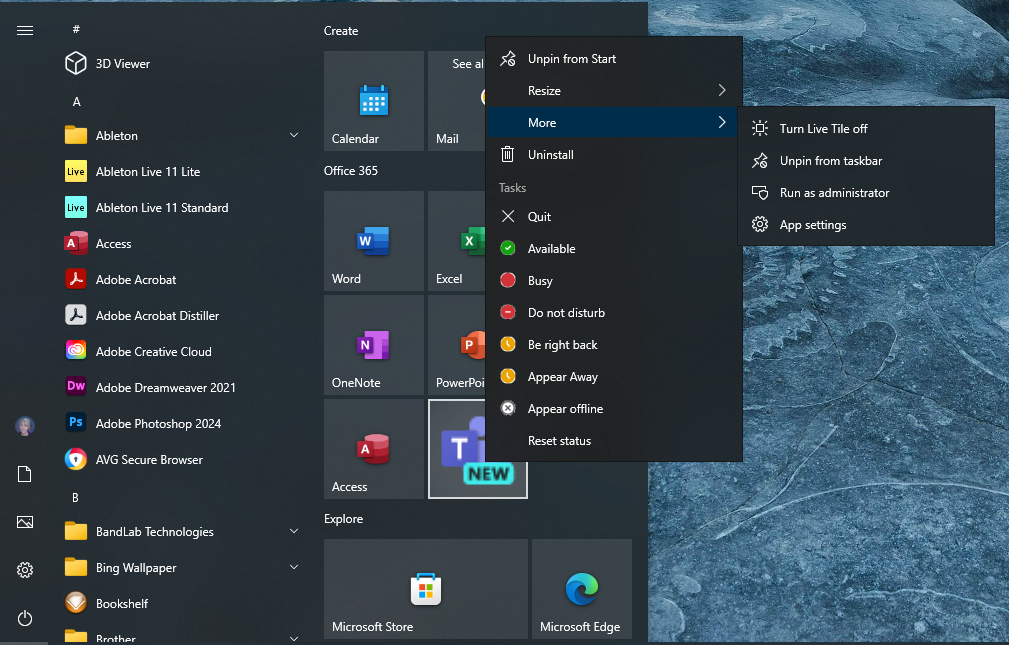This screenshot has width=1009, height=645.
Task: Open AVG Secure Browser icon
Action: pos(76,459)
